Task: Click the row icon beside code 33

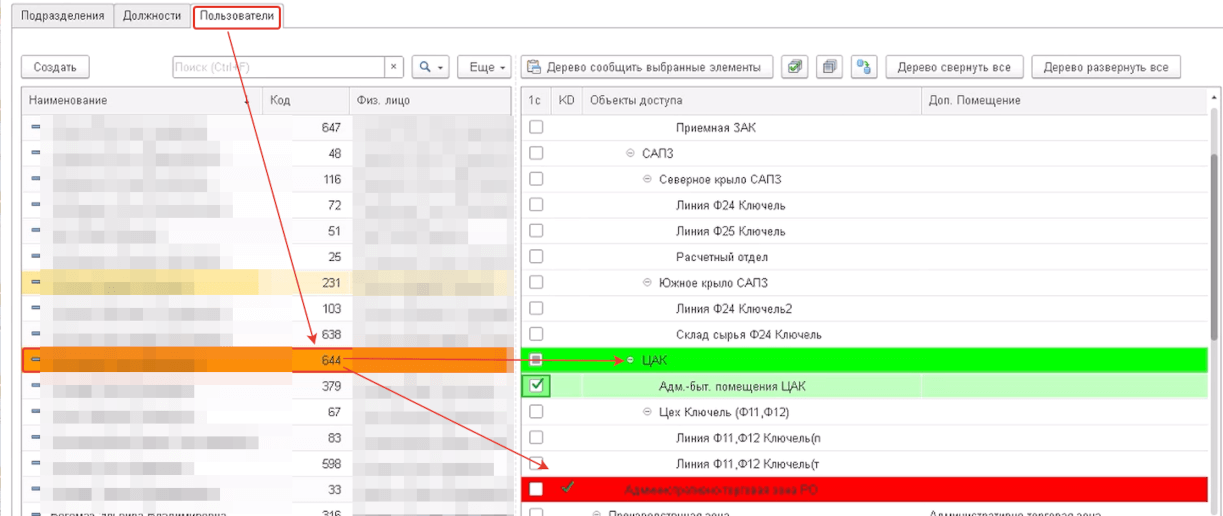Action: click(36, 489)
